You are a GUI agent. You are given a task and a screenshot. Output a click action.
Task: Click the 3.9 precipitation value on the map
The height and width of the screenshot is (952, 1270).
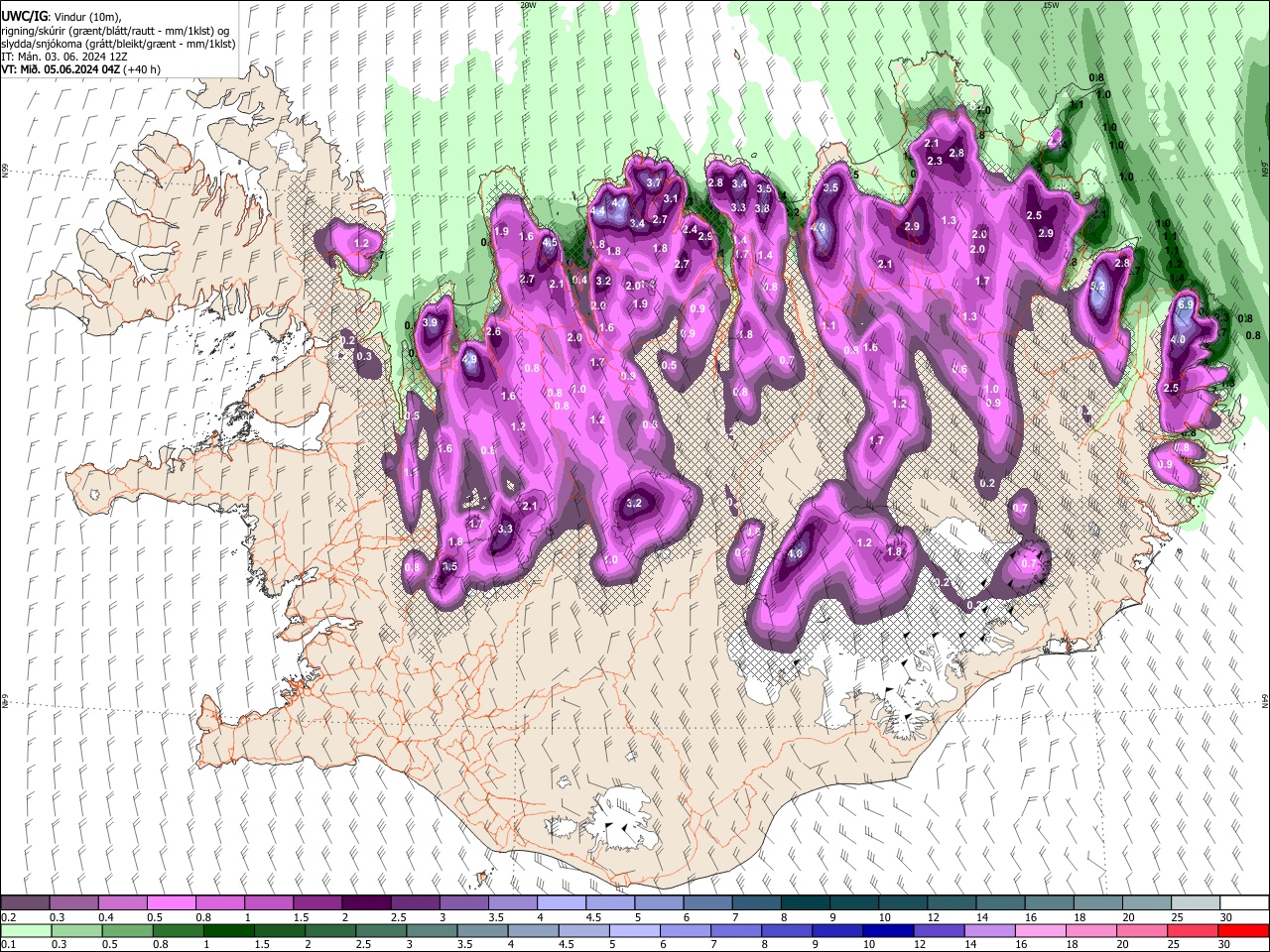point(430,323)
